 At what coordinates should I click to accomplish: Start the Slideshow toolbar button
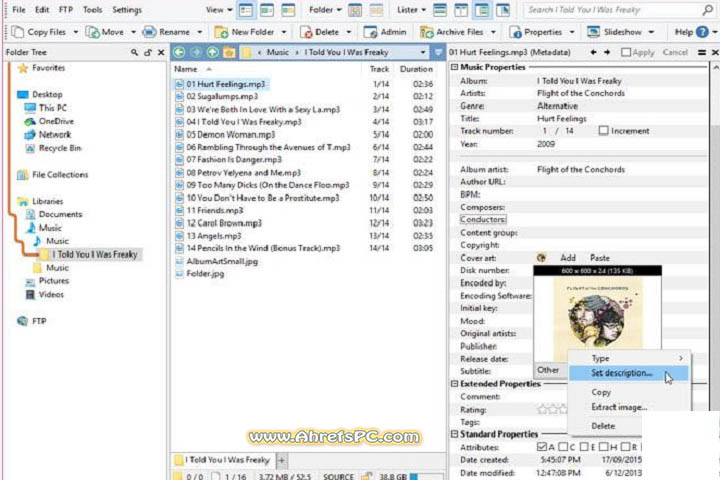point(615,32)
